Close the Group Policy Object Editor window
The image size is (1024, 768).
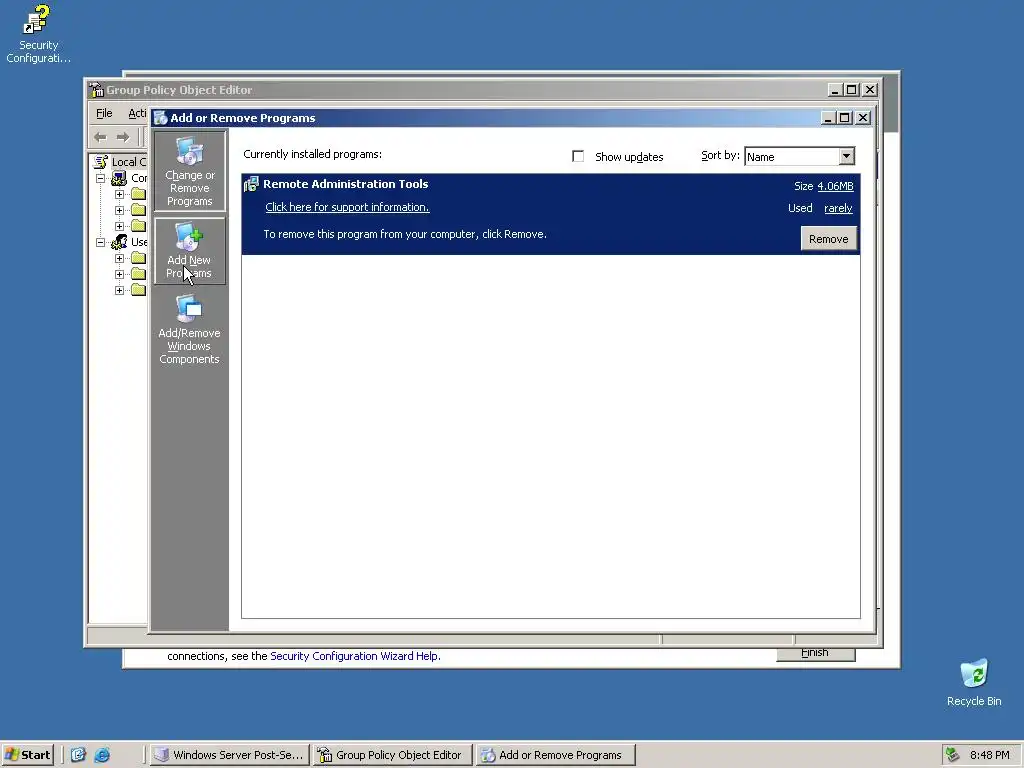(870, 89)
